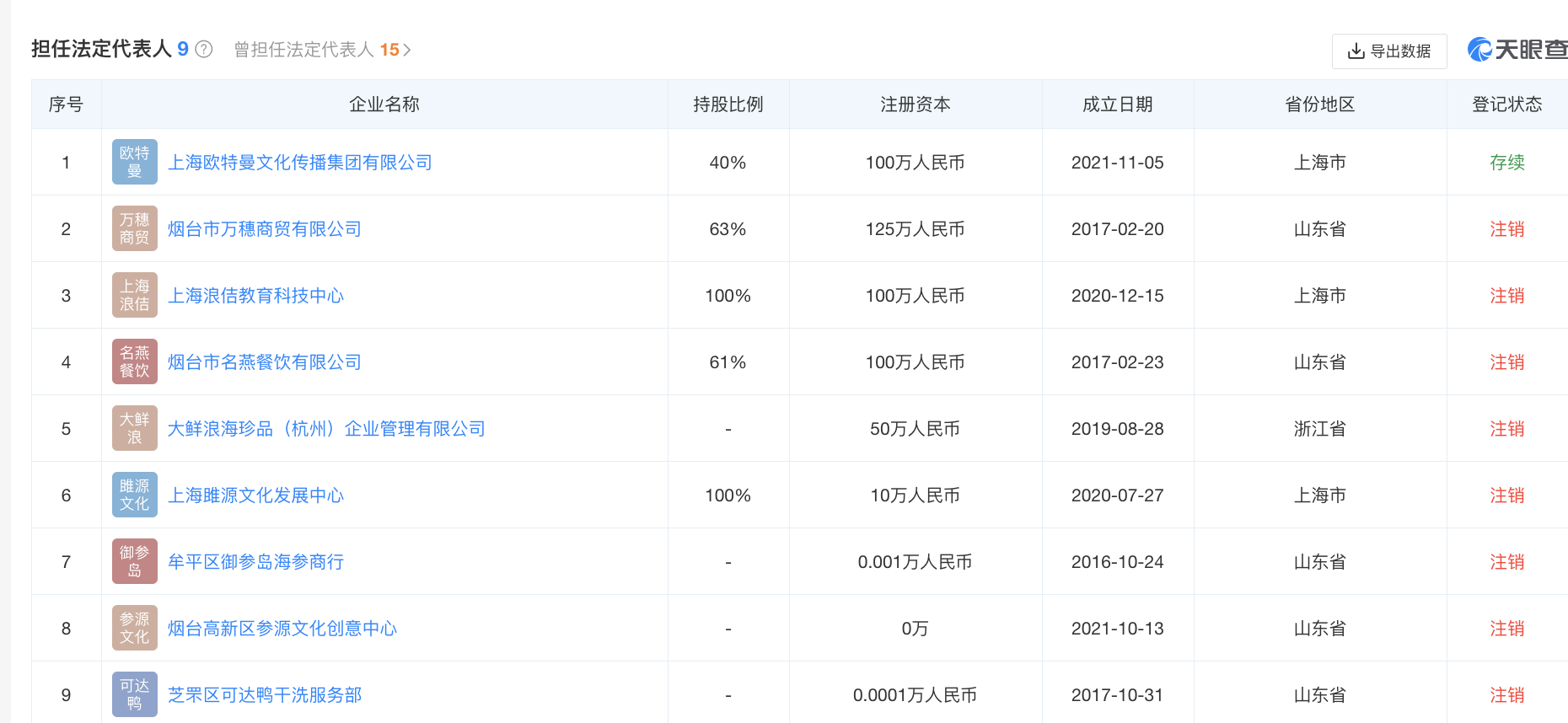The image size is (1568, 723).
Task: Open 大鲜浪海珍品（杭州）企业管理有限公司 link
Action: (326, 429)
